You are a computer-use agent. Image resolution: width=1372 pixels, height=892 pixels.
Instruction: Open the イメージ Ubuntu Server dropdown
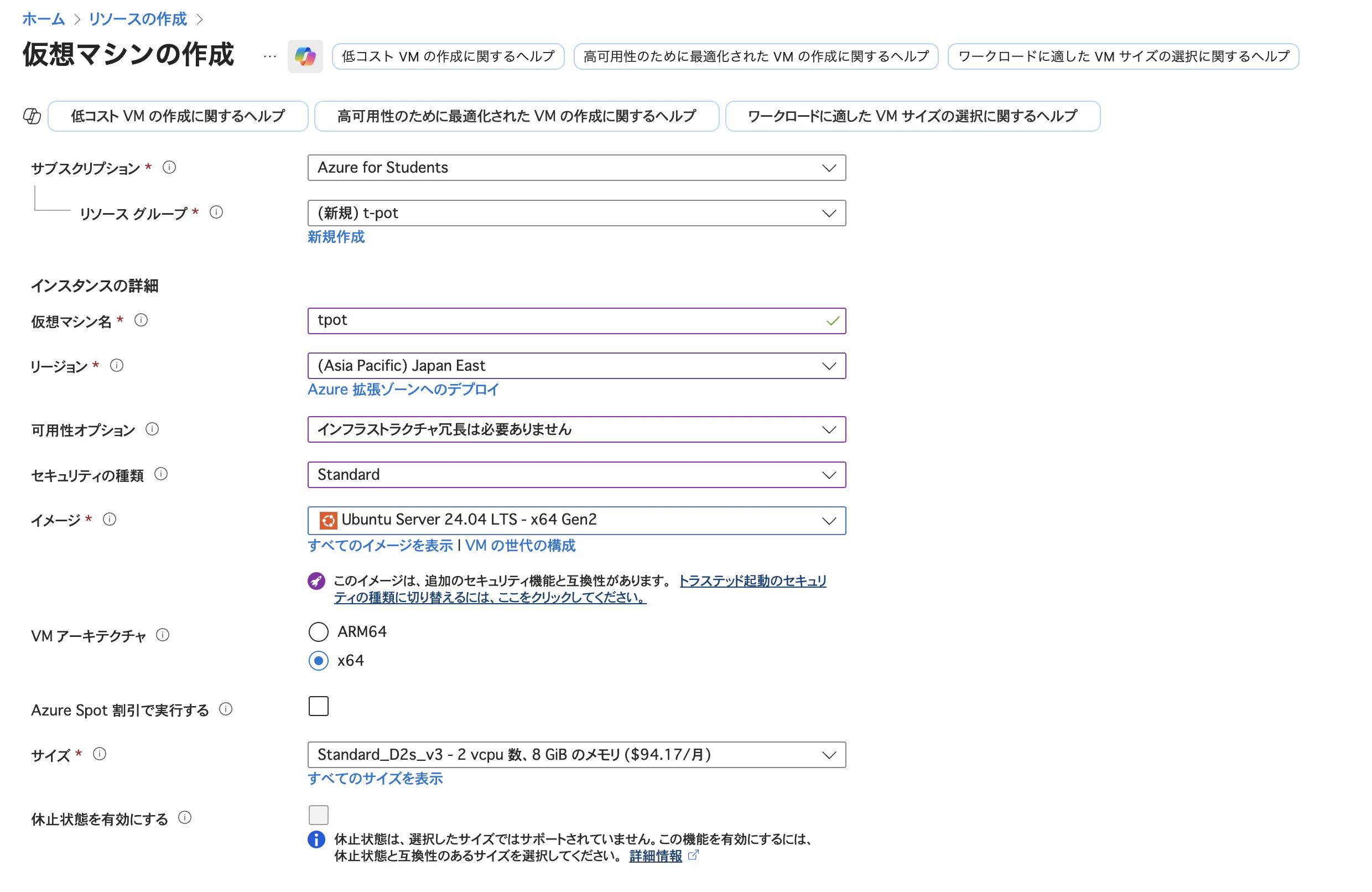click(577, 521)
